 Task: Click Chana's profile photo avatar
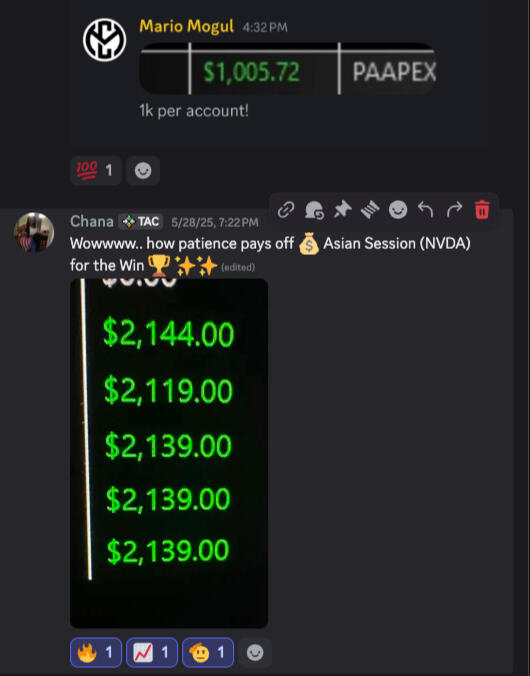click(34, 232)
